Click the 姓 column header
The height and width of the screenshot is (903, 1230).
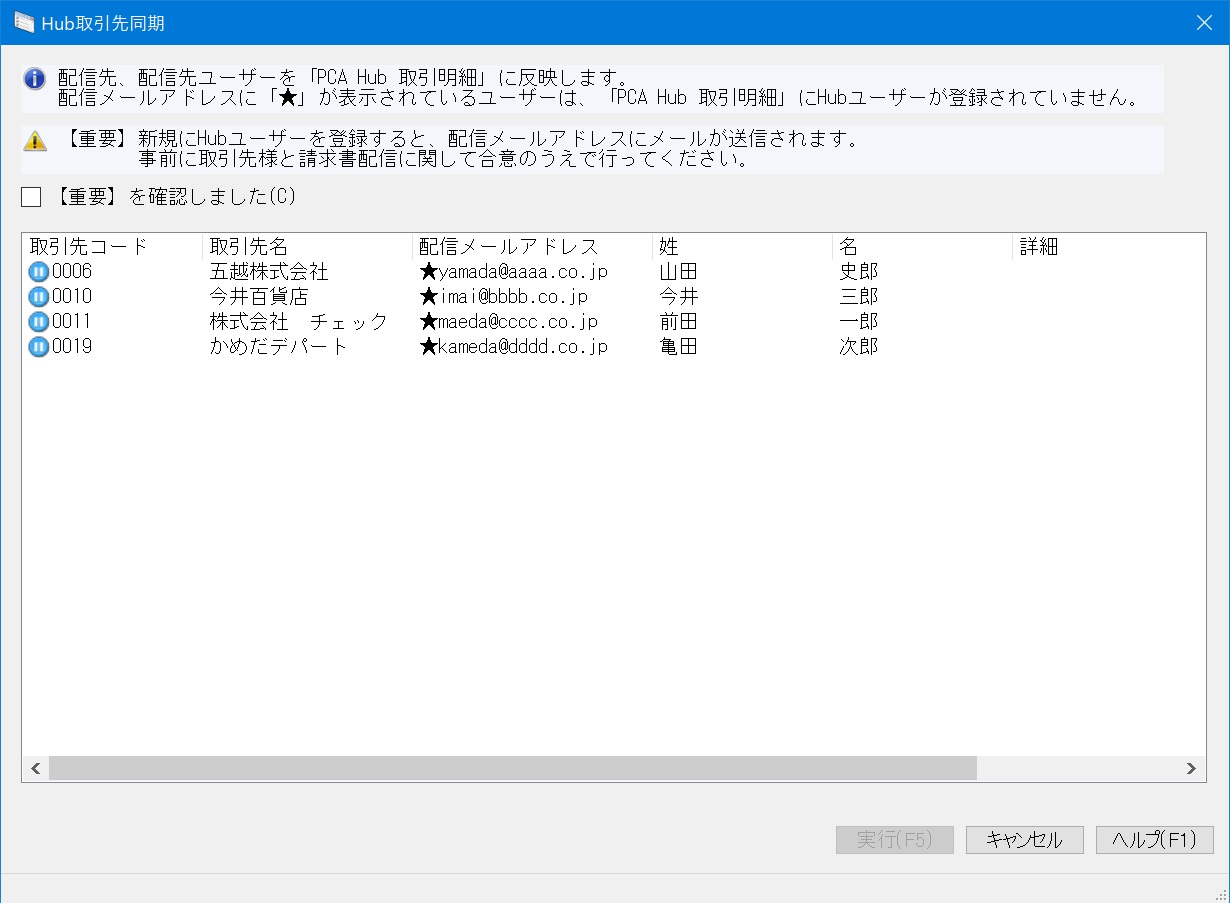pyautogui.click(x=742, y=247)
